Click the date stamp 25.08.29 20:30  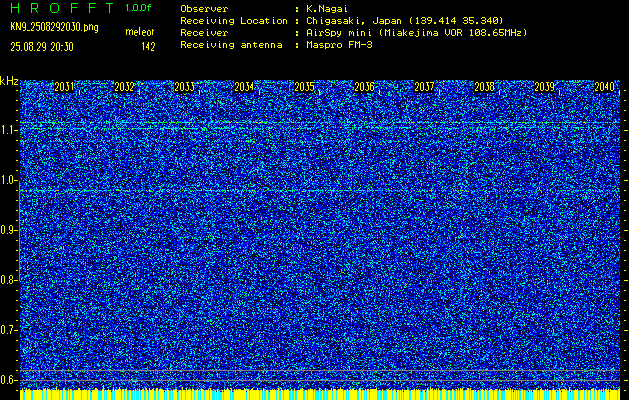coord(42,47)
